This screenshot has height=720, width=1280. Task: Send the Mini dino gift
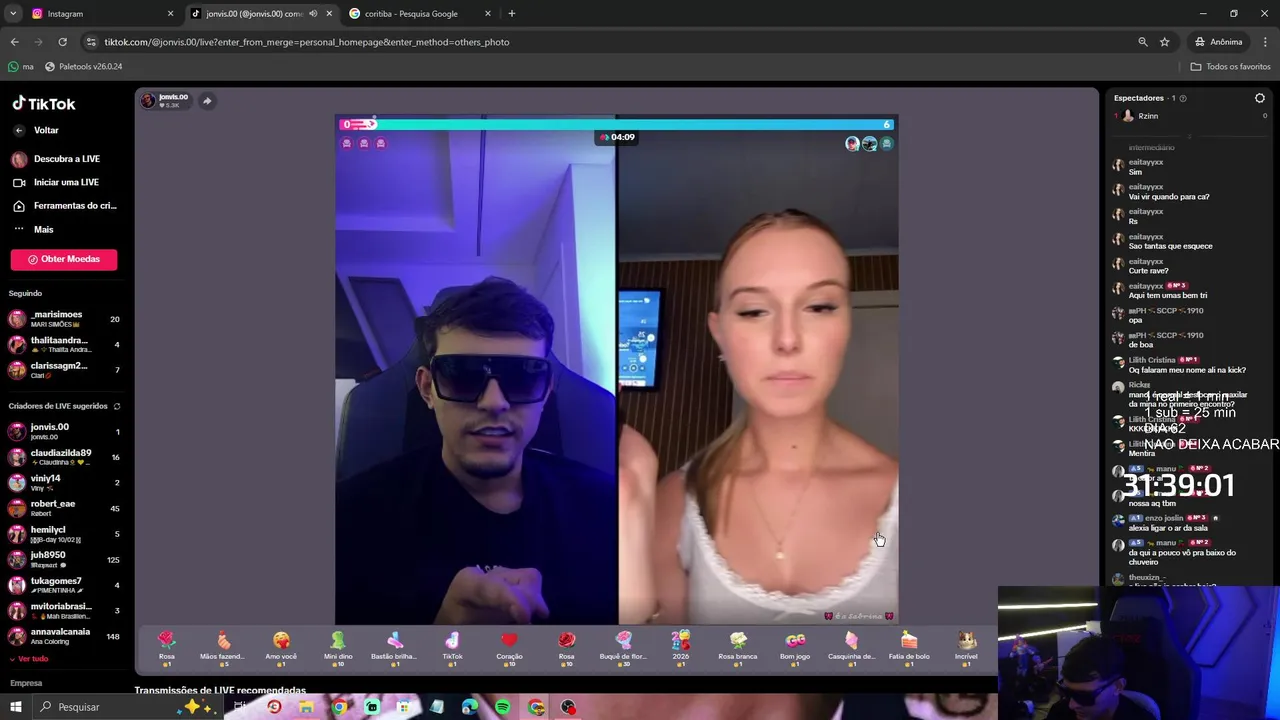(x=338, y=646)
